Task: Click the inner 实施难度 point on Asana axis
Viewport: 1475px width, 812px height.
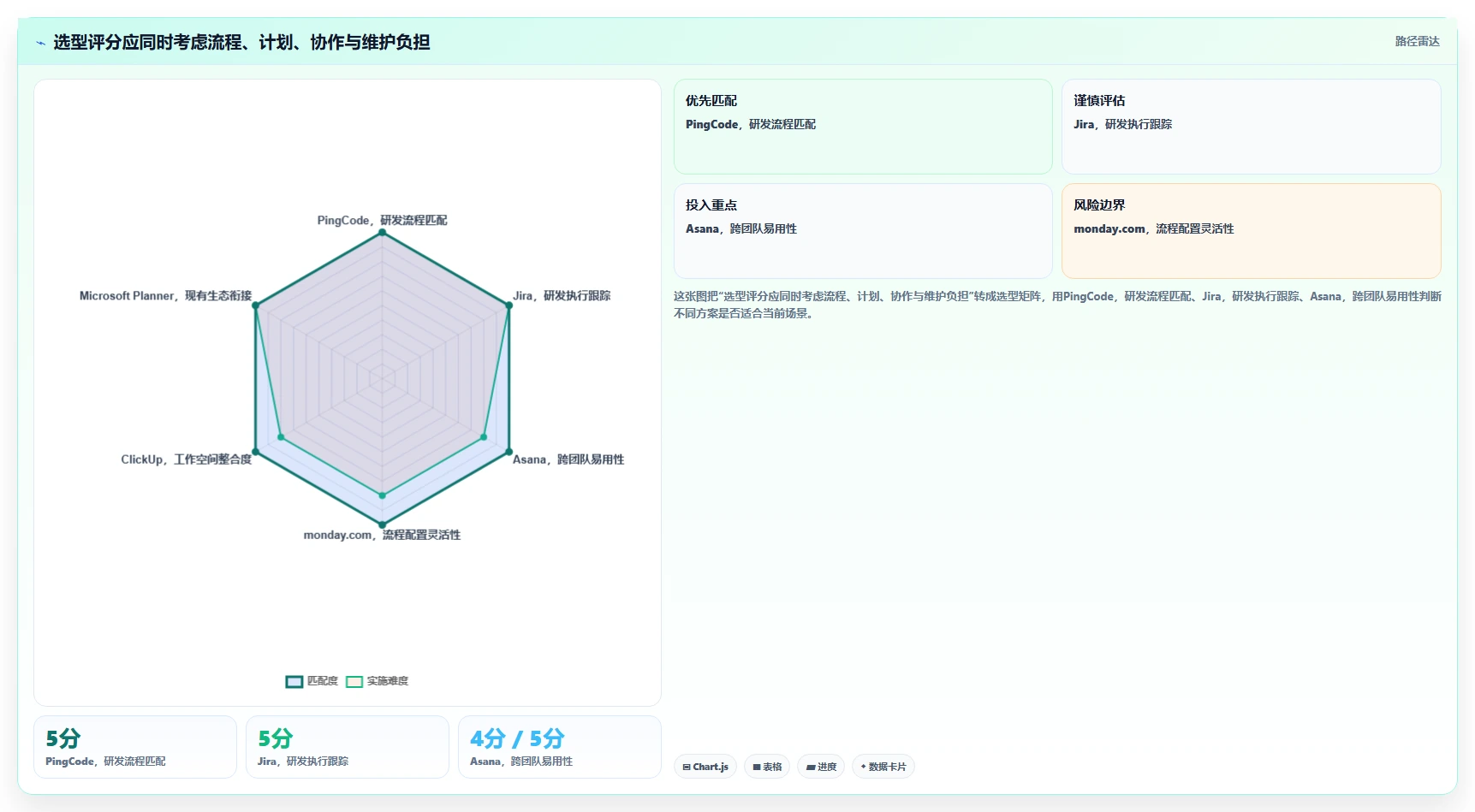Action: click(x=484, y=437)
